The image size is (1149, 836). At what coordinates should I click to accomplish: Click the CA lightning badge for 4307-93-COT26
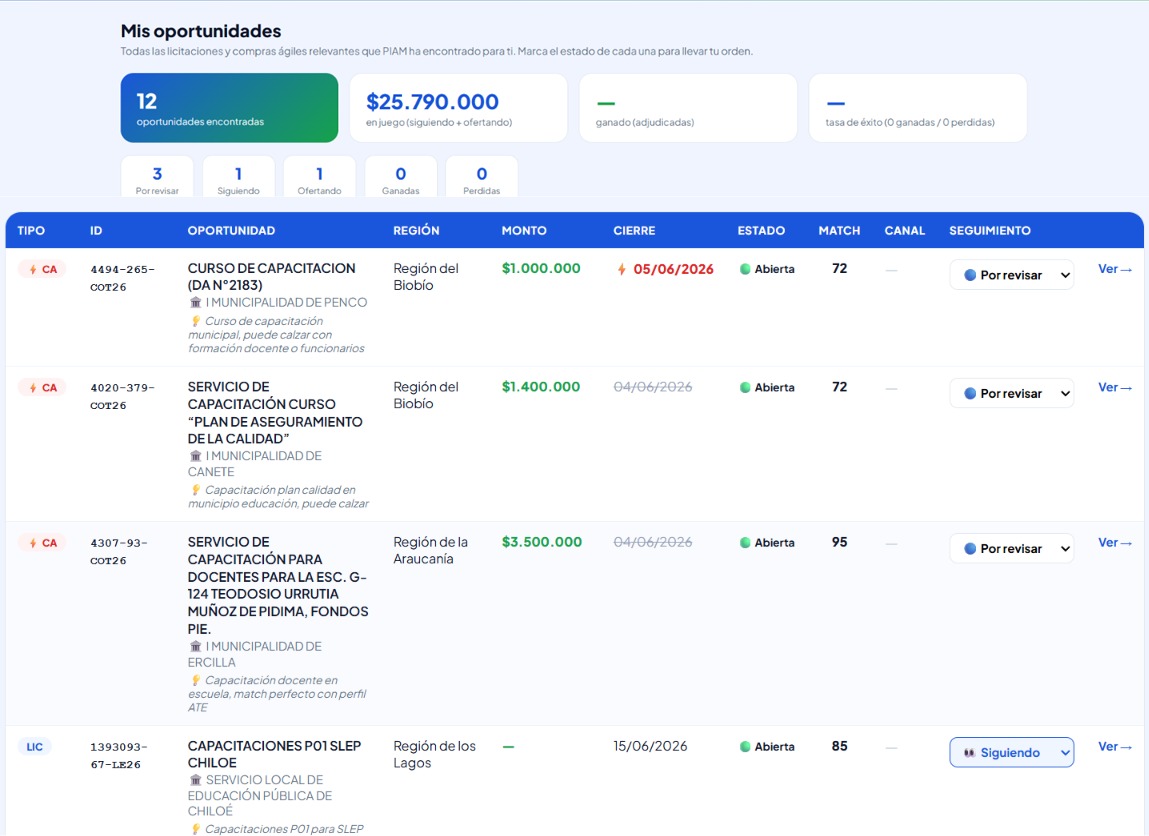(x=43, y=543)
